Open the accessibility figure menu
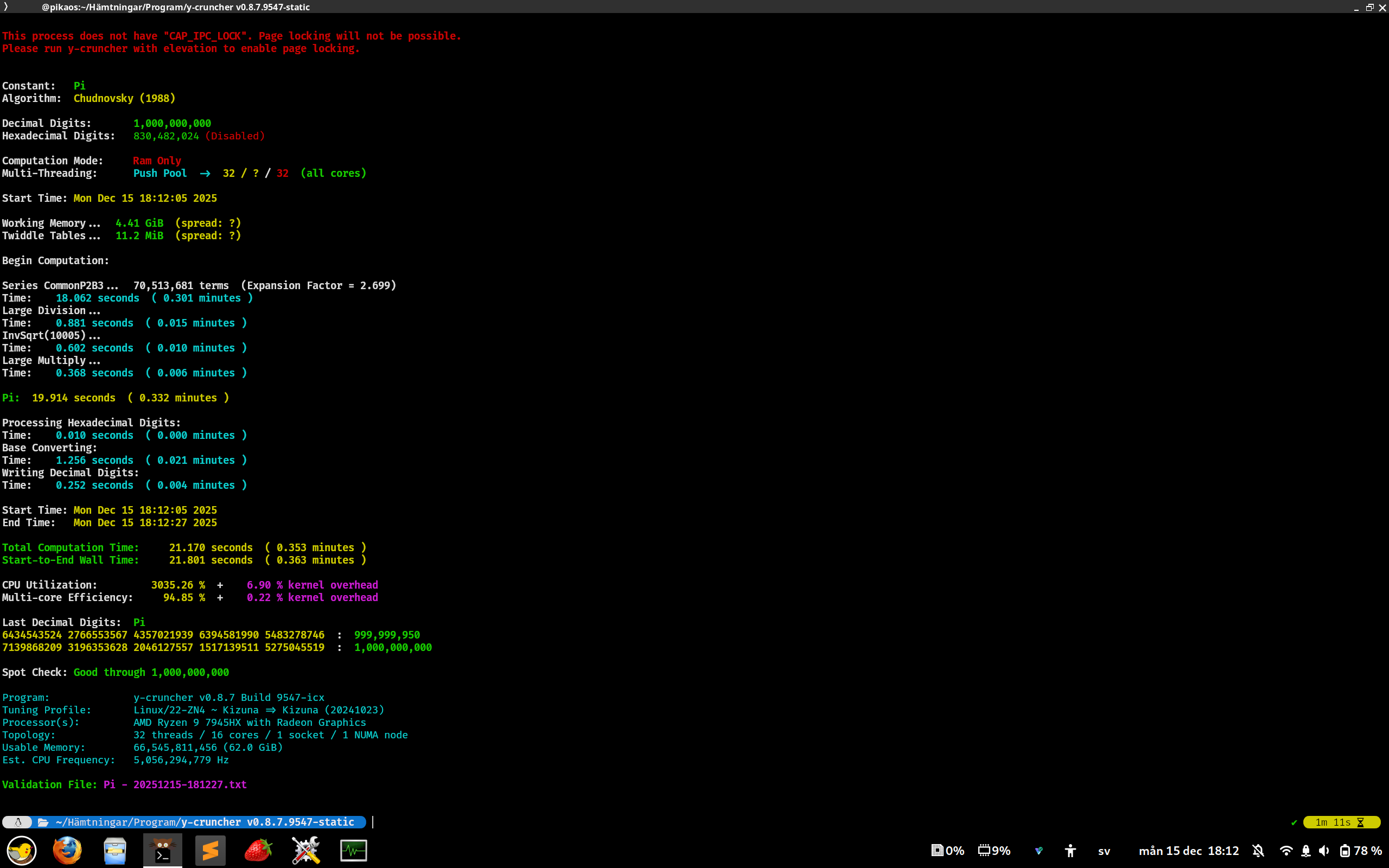The image size is (1389, 868). pos(1071,851)
